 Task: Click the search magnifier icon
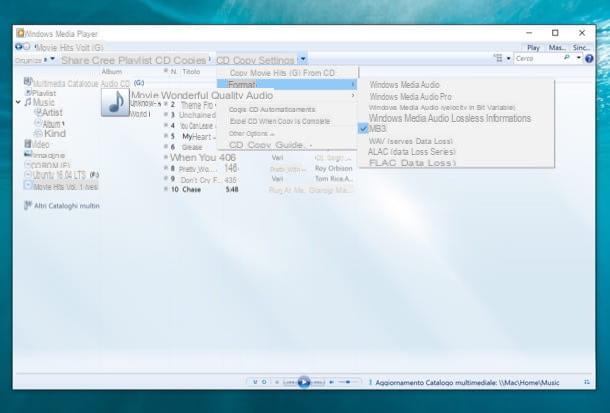[x=567, y=58]
